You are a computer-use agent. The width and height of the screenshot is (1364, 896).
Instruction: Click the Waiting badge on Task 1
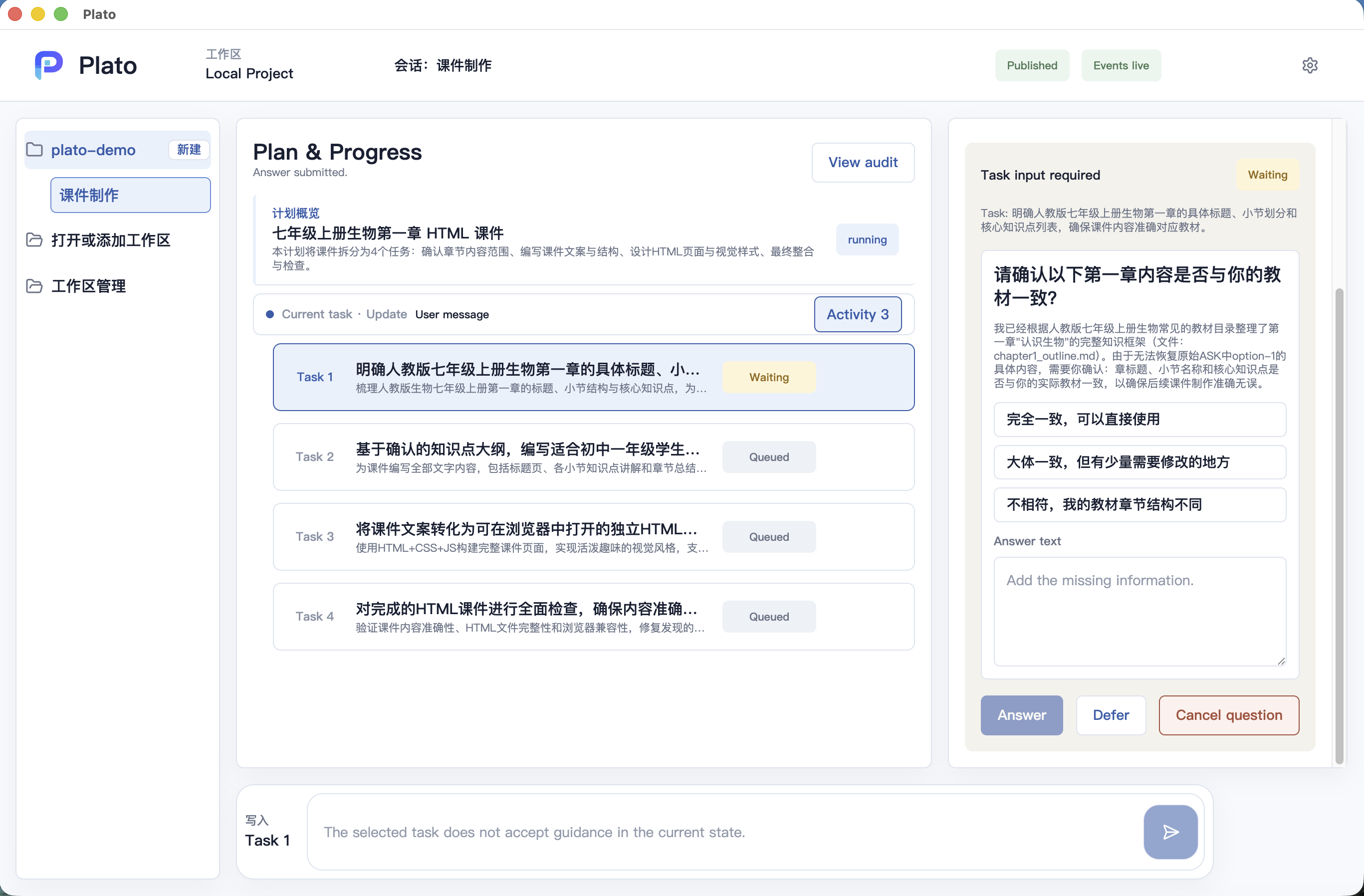tap(768, 377)
